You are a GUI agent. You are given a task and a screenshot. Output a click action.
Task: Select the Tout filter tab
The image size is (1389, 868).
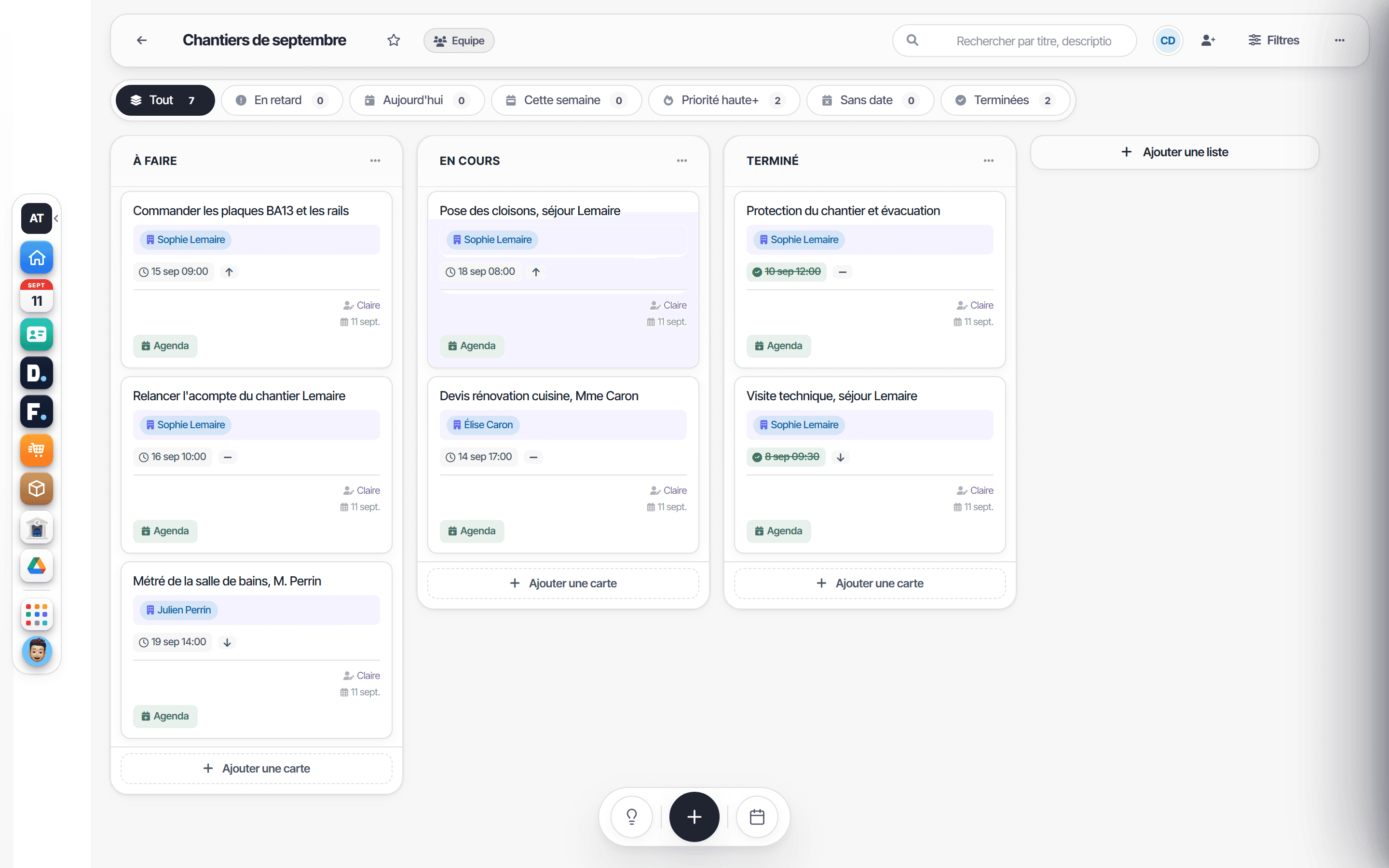pyautogui.click(x=165, y=100)
